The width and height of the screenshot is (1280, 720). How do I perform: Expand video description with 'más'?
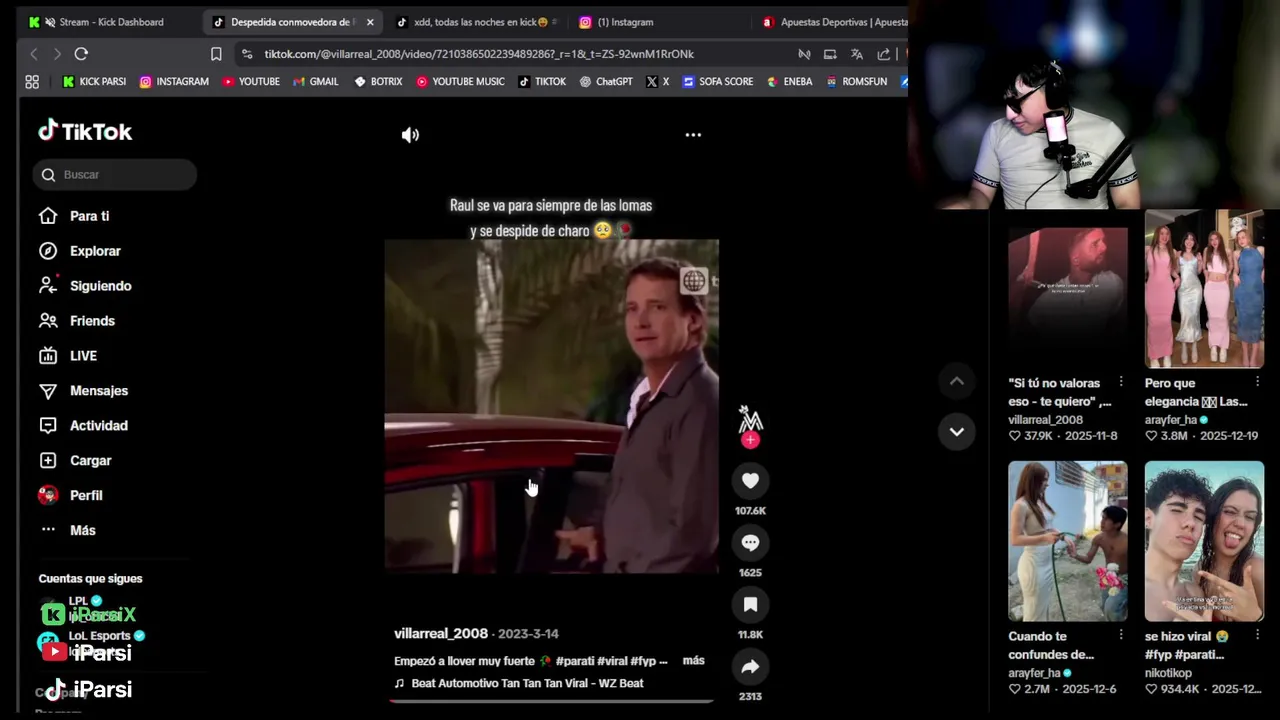coord(693,661)
